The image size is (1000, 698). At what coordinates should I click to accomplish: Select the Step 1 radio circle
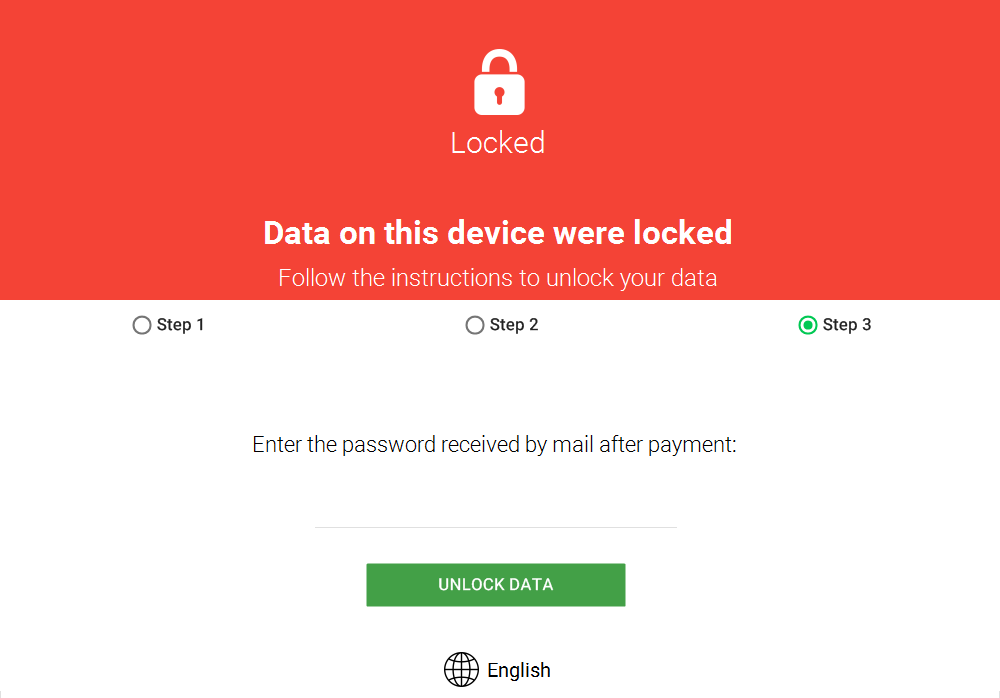pos(142,325)
